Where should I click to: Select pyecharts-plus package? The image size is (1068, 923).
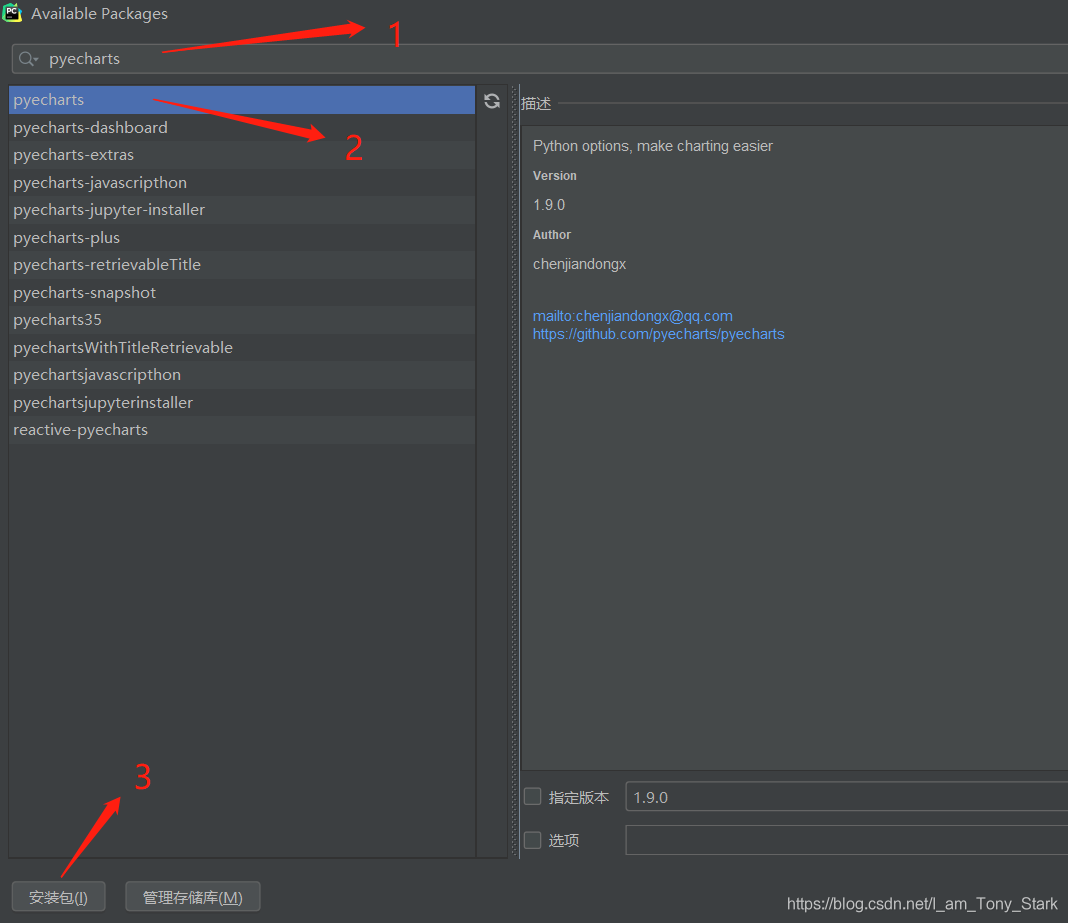tap(242, 238)
